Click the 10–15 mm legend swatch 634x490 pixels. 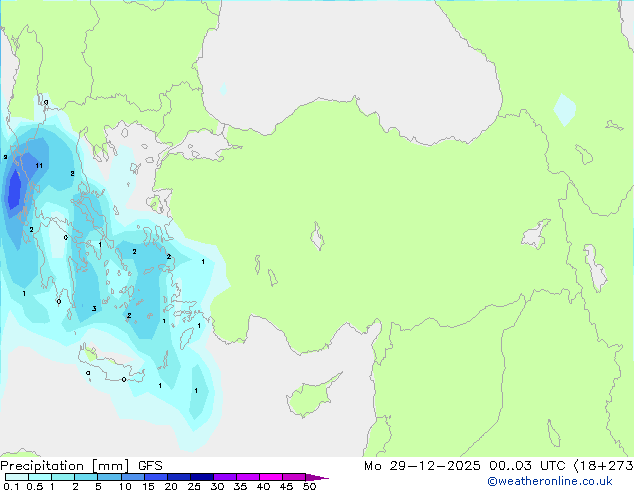[132, 477]
